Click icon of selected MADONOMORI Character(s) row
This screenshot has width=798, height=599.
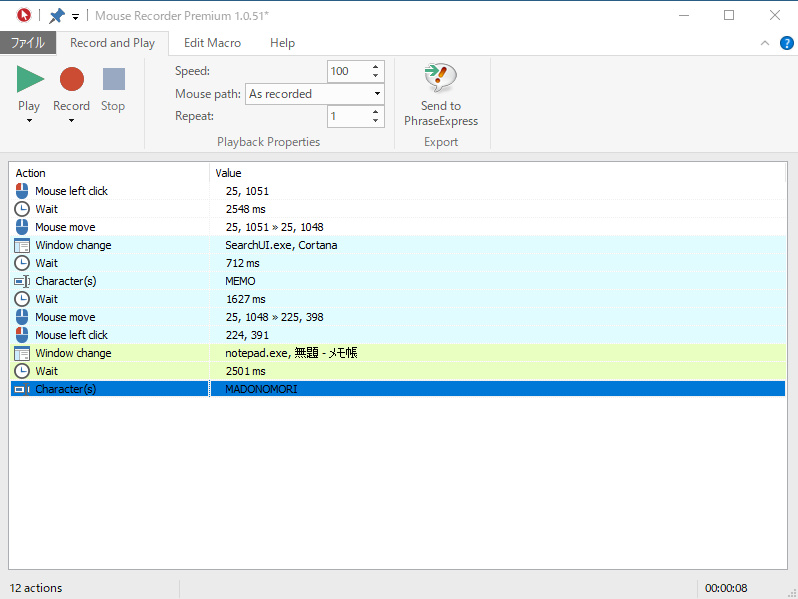[22, 389]
